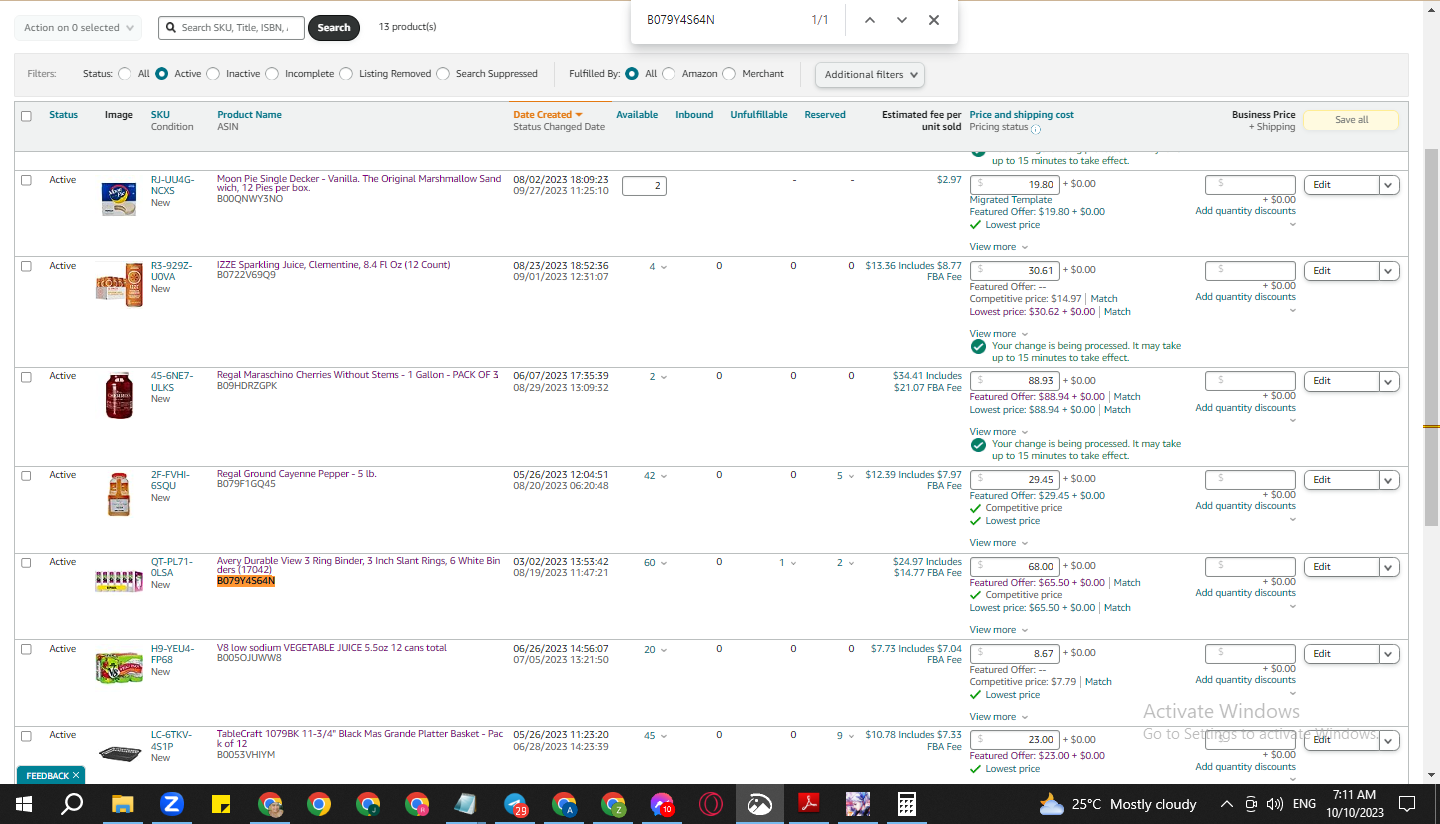
Task: Sort by the Inbound column header
Action: 694,115
